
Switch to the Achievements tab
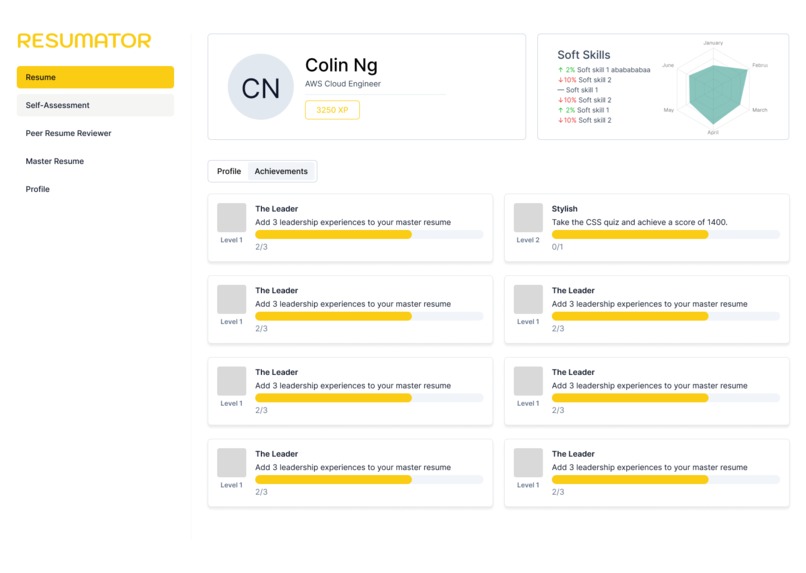pos(281,171)
